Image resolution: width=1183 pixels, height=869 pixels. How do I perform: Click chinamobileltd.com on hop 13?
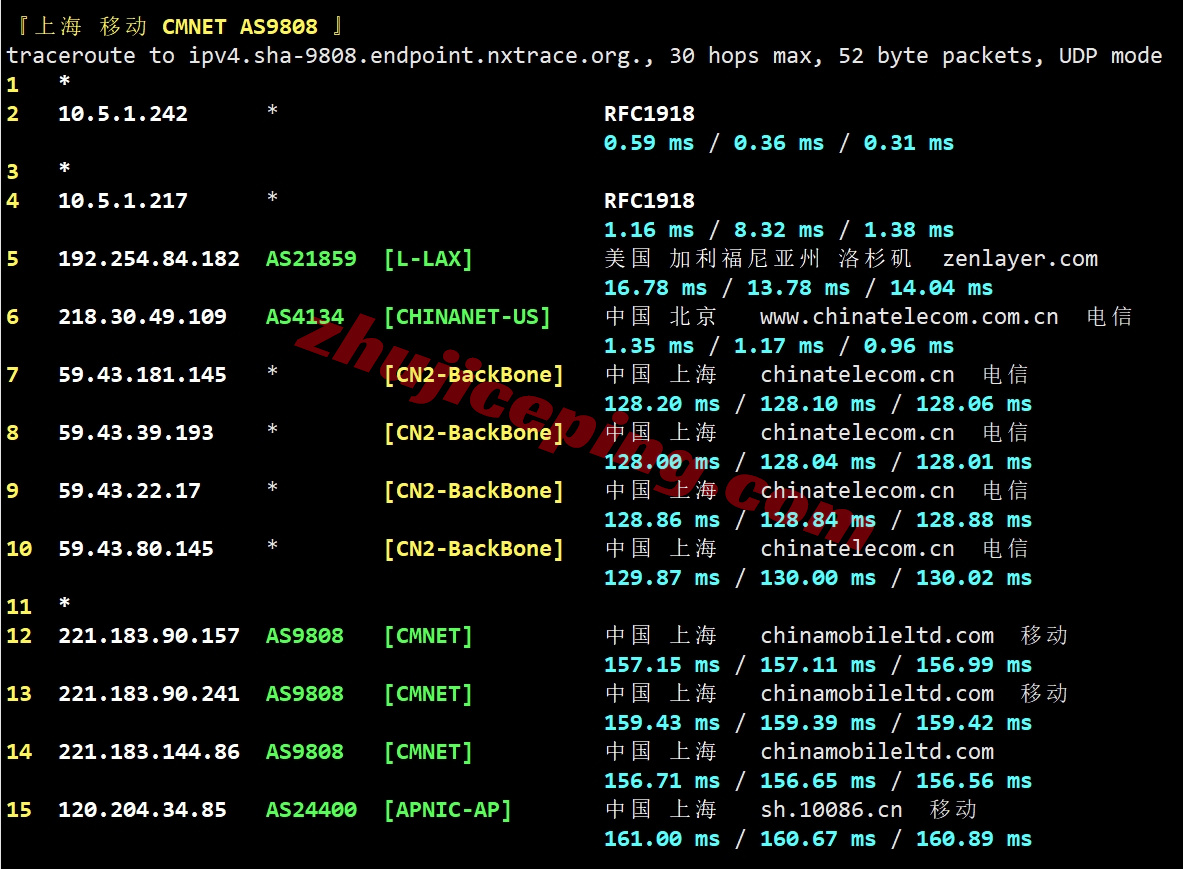coord(877,694)
